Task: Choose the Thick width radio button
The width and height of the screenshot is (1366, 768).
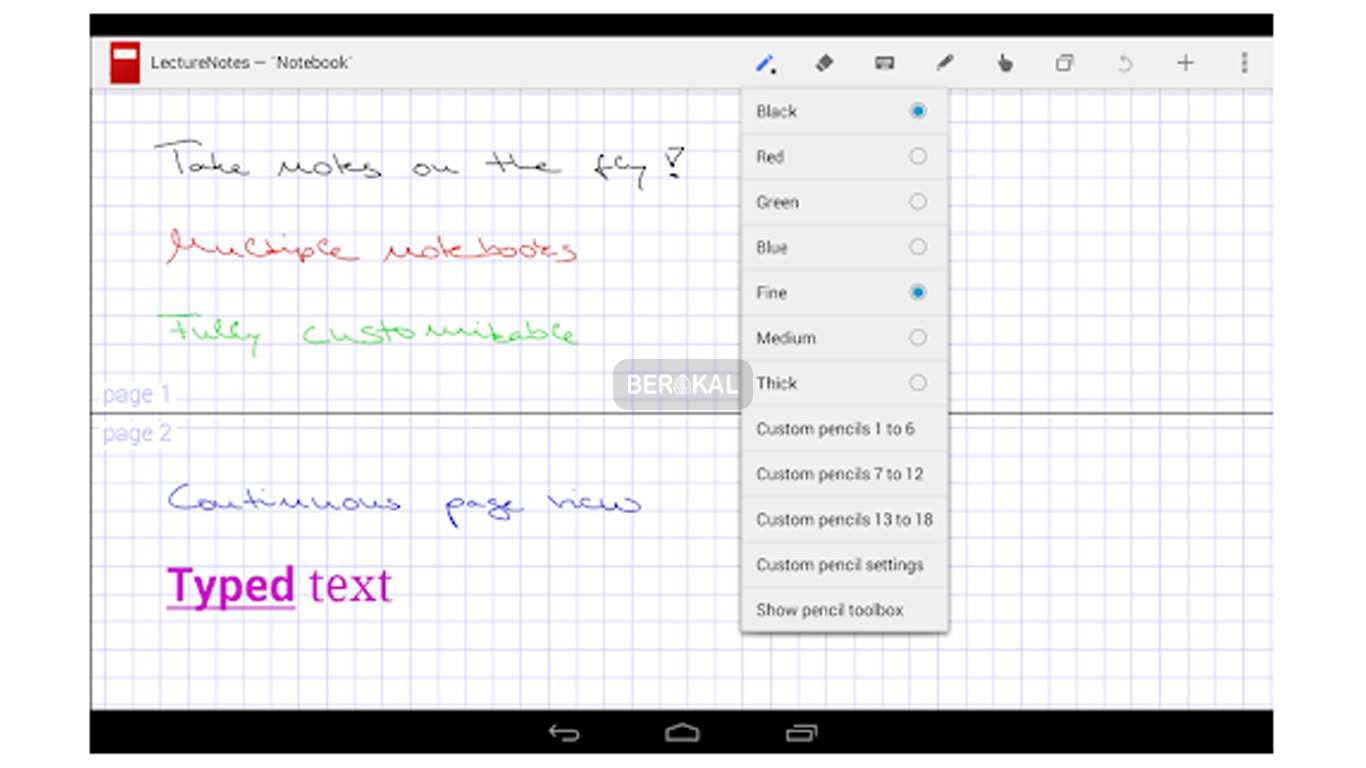Action: 917,383
